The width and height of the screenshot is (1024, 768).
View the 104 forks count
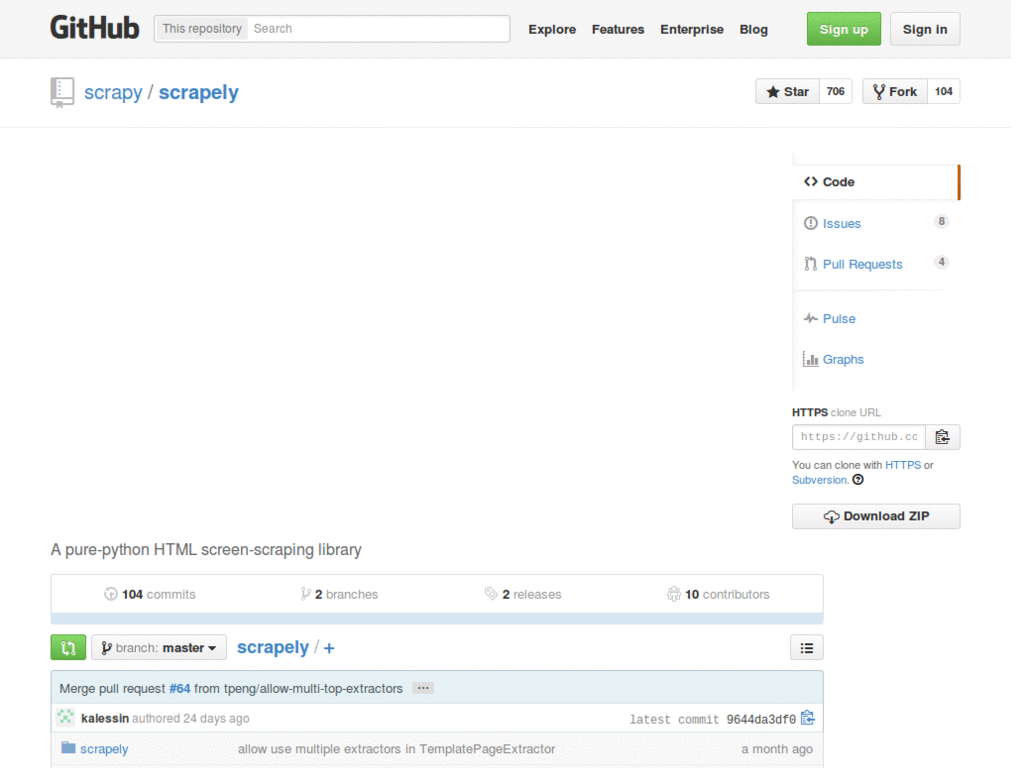944,91
